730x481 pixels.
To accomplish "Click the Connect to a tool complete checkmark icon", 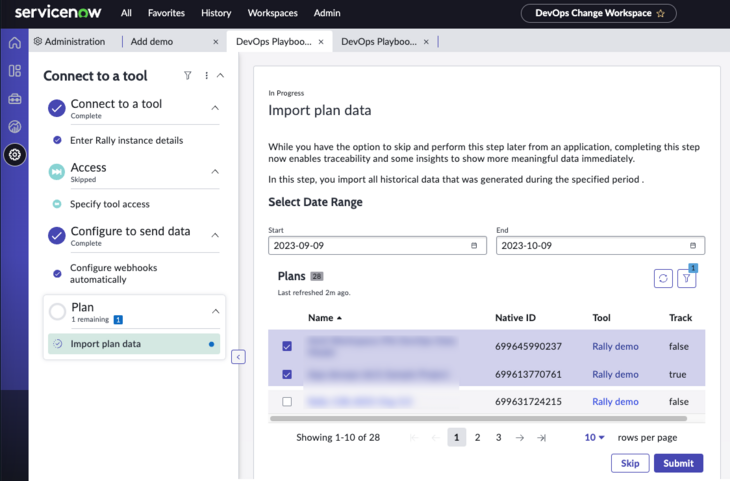I will (x=57, y=108).
